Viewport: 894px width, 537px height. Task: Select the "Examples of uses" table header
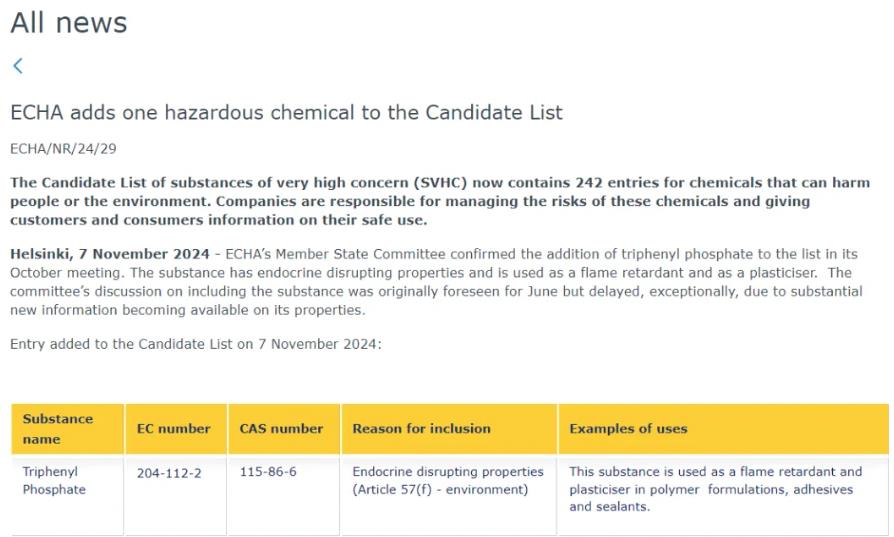coord(628,429)
